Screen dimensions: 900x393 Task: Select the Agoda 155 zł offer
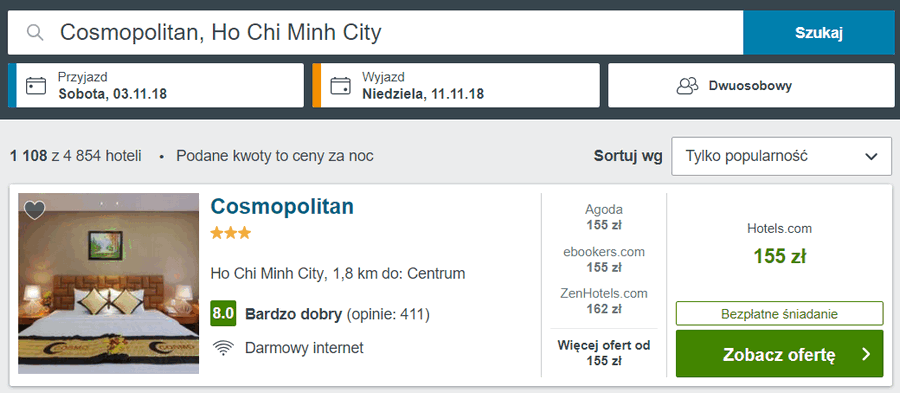pos(604,217)
